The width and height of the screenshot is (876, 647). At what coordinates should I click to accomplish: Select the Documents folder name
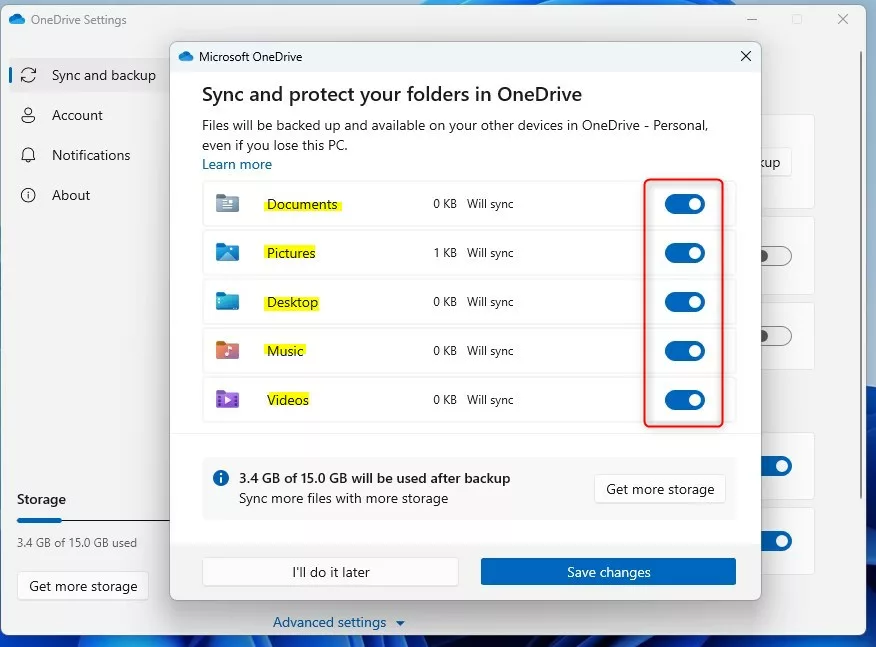click(302, 204)
